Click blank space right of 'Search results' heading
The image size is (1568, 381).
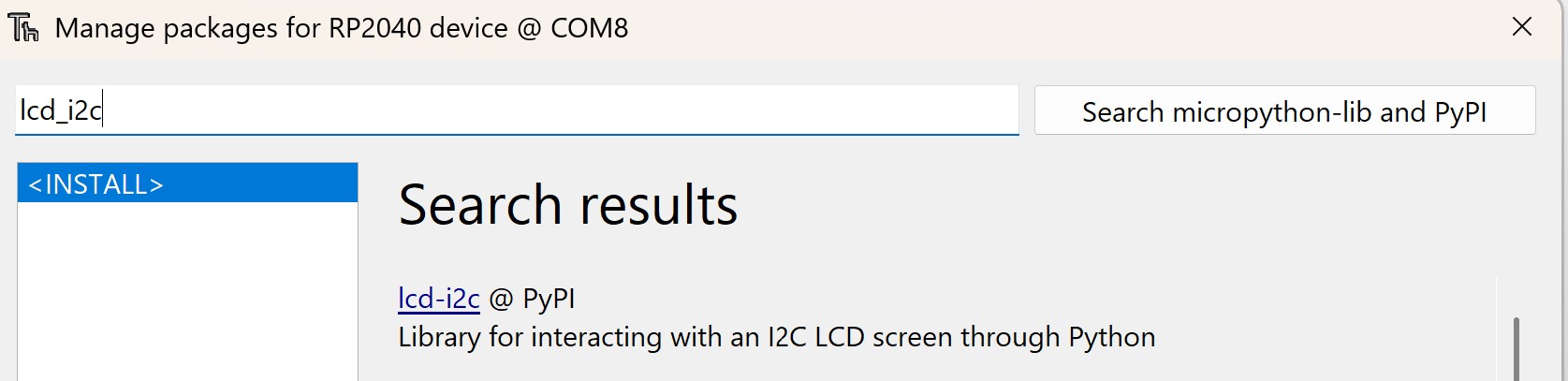tap(1077, 205)
